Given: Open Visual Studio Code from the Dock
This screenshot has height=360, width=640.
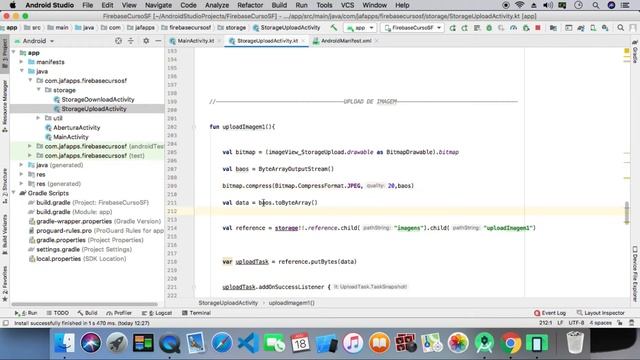Looking at the screenshot, I should click(x=248, y=343).
